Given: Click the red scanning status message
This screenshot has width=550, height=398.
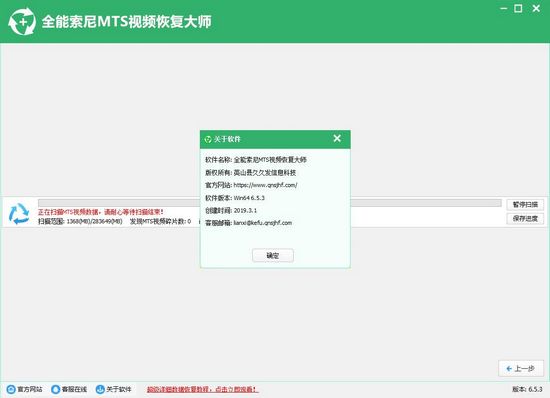Looking at the screenshot, I should pyautogui.click(x=101, y=212).
